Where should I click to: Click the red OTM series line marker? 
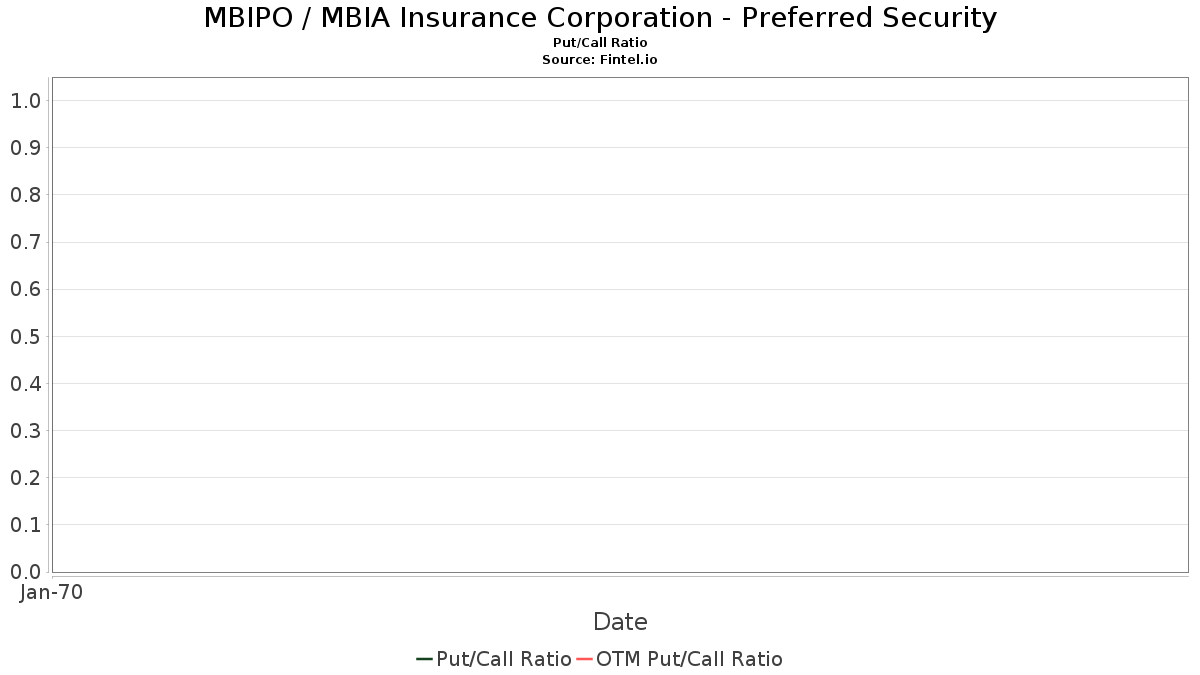click(585, 659)
